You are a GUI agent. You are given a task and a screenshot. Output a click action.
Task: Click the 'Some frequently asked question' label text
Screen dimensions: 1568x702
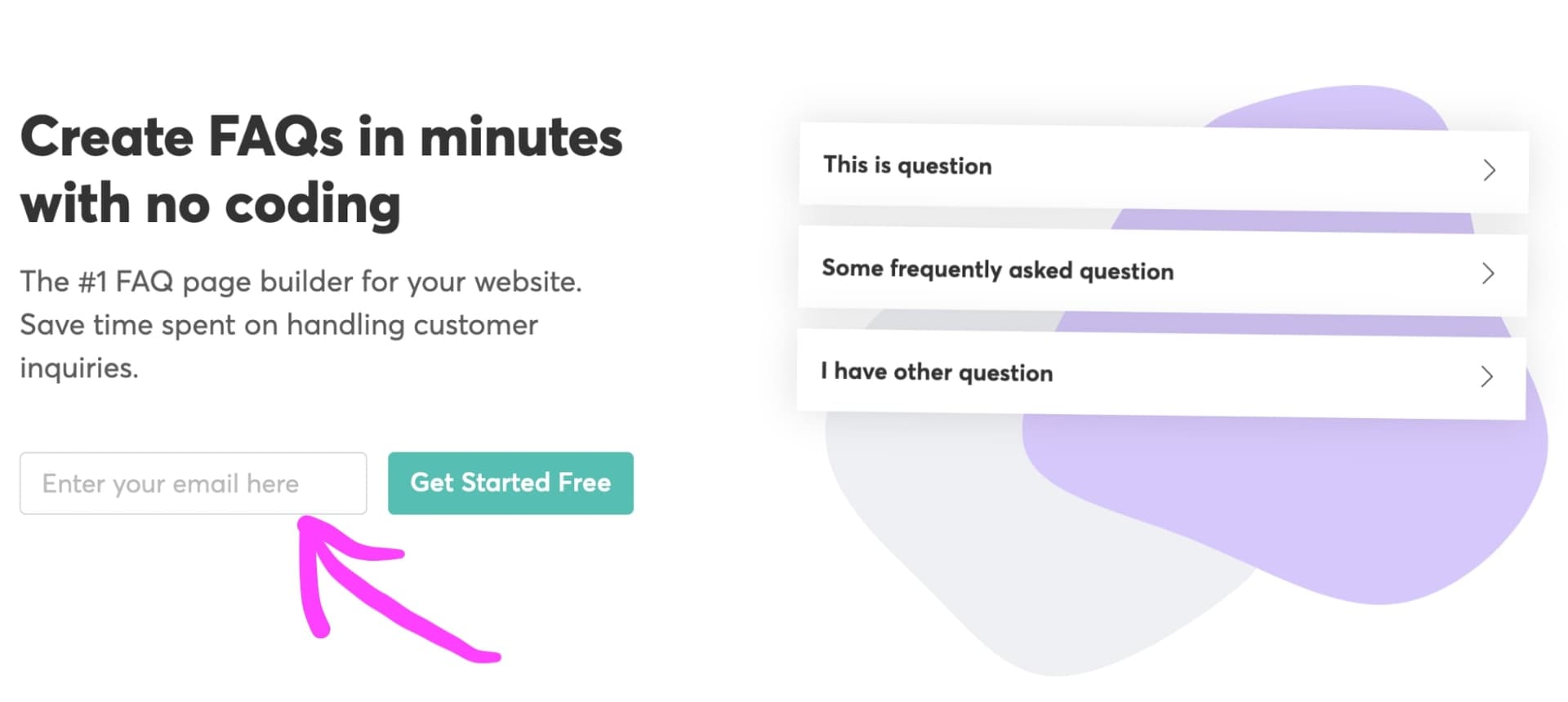point(998,270)
